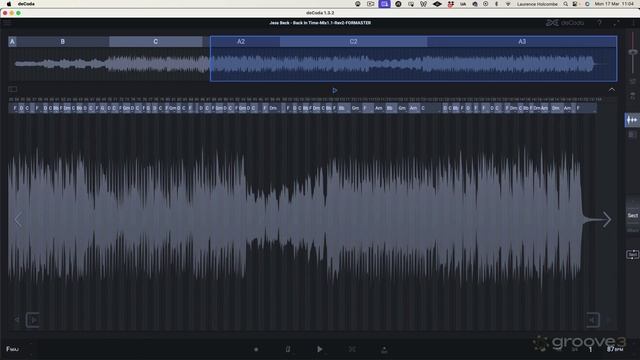Activate the waveform view icon in right sidebar
640x360 pixels.
(632, 120)
